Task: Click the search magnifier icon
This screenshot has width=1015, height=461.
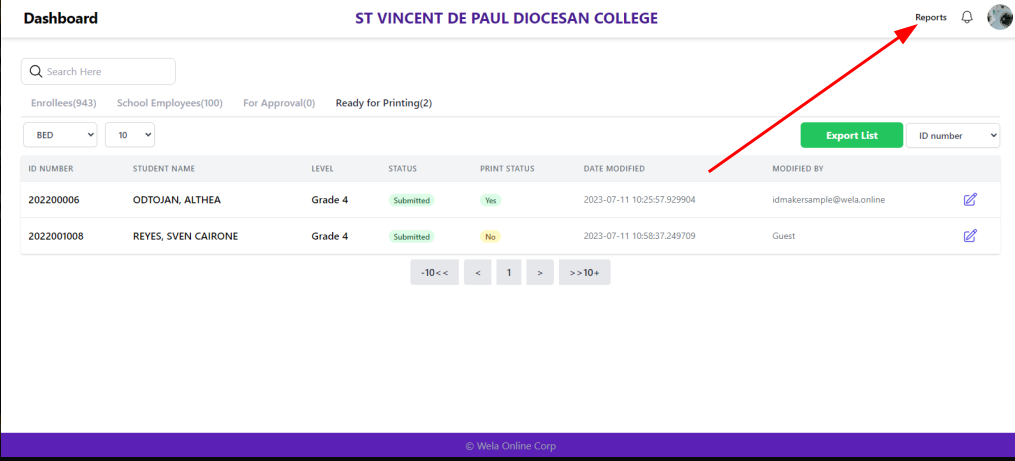Action: tap(36, 71)
